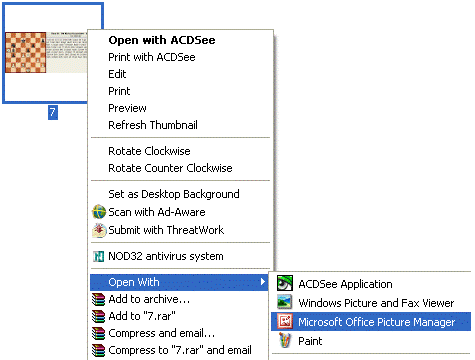Screen dimensions: 475x360
Task: Click the ThreatWork bug icon
Action: (99, 230)
